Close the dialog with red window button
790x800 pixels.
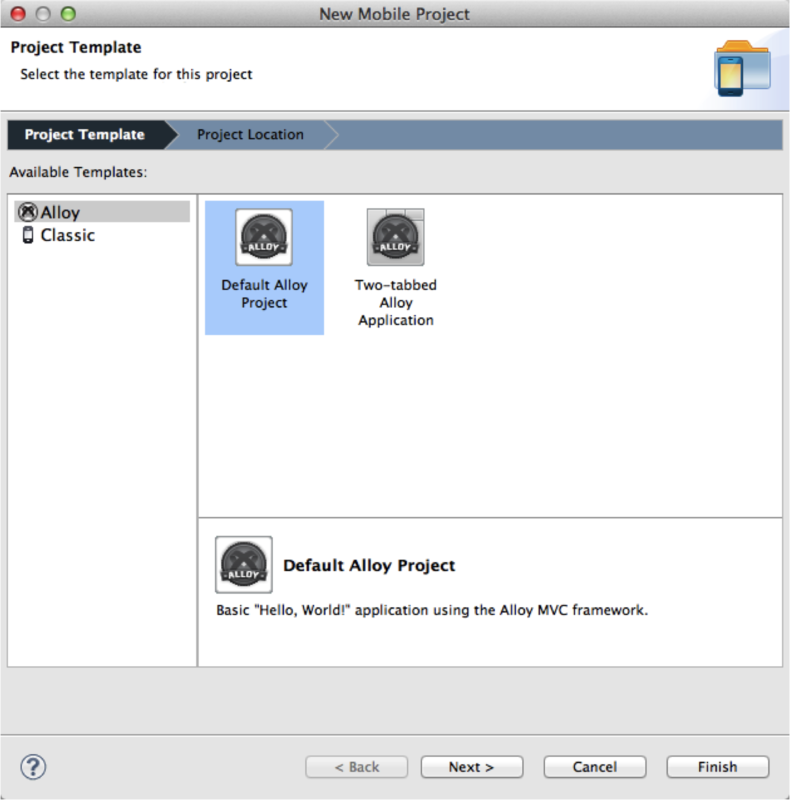pos(18,14)
